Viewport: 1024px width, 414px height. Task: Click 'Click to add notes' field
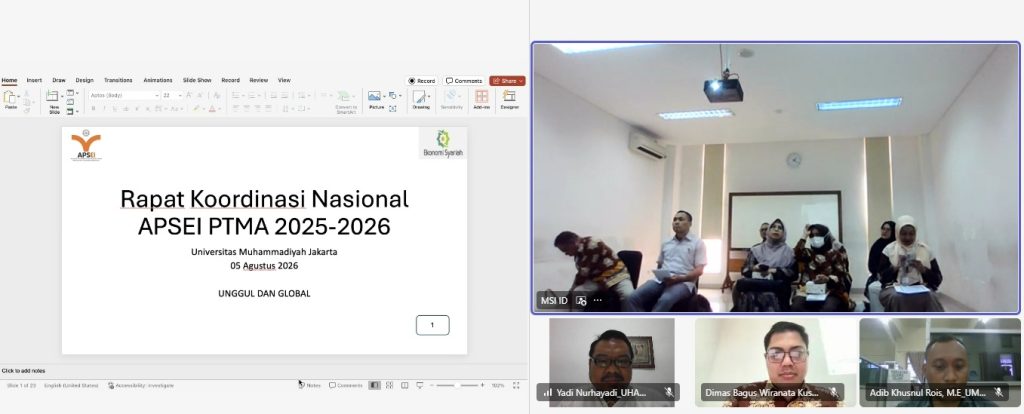[x=24, y=371]
